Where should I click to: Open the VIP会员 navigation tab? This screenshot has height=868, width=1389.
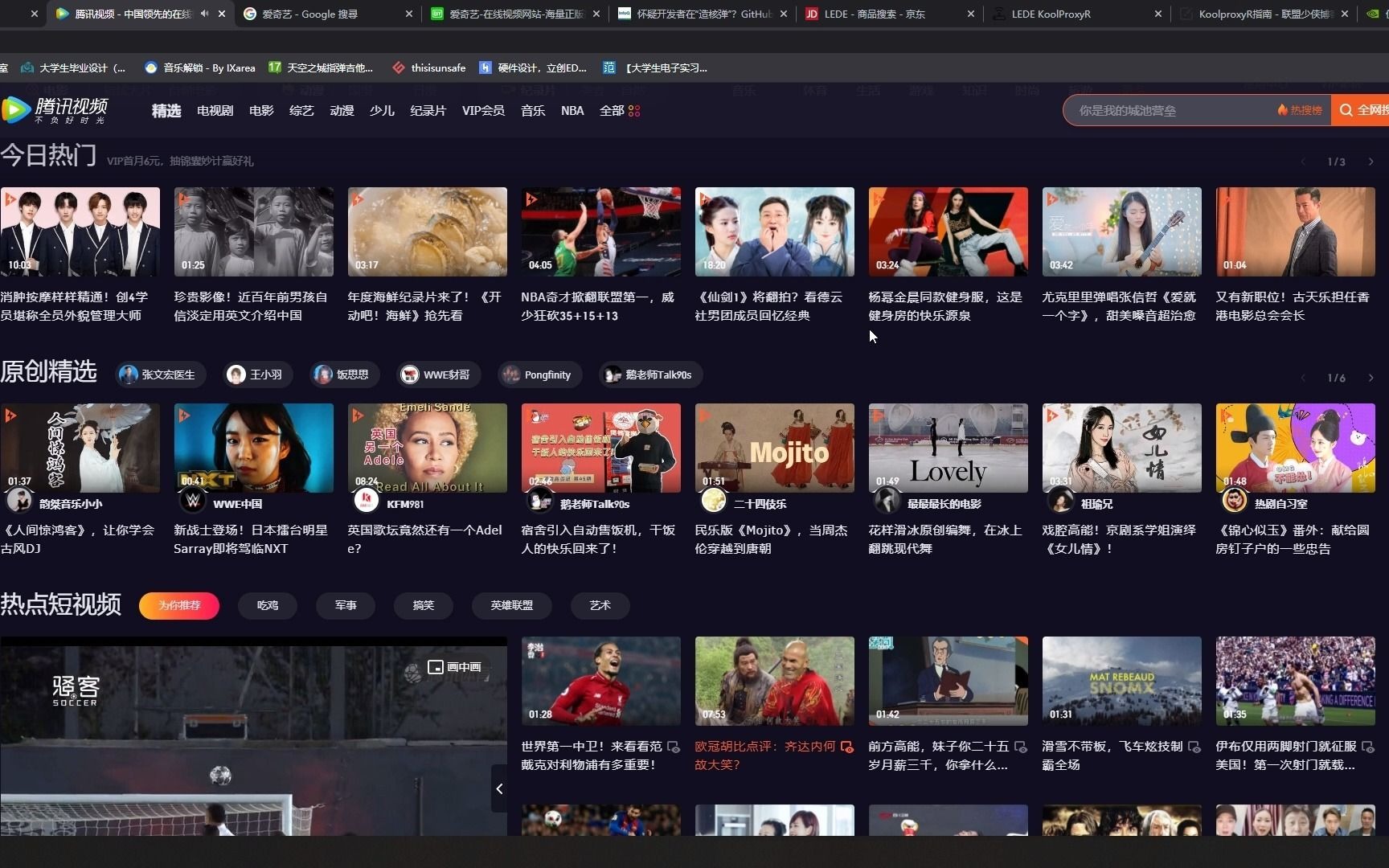pos(483,111)
